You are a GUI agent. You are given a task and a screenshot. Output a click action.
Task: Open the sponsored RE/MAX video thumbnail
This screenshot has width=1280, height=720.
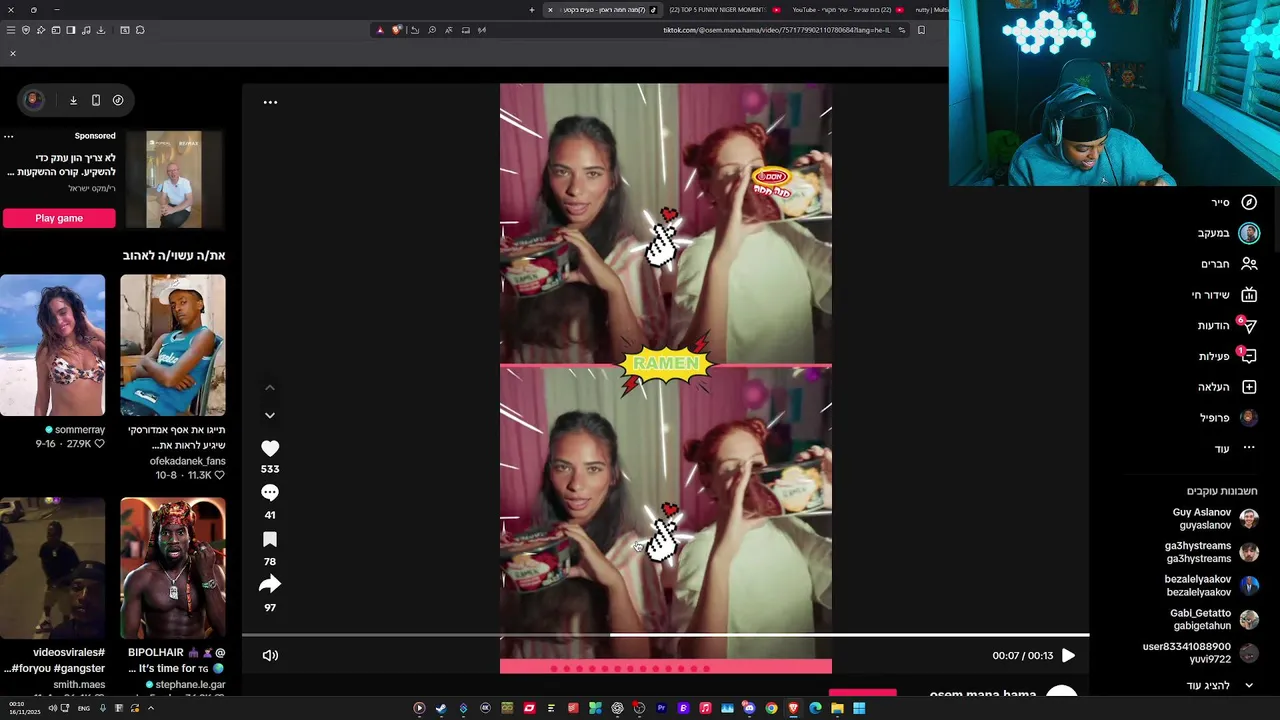173,180
